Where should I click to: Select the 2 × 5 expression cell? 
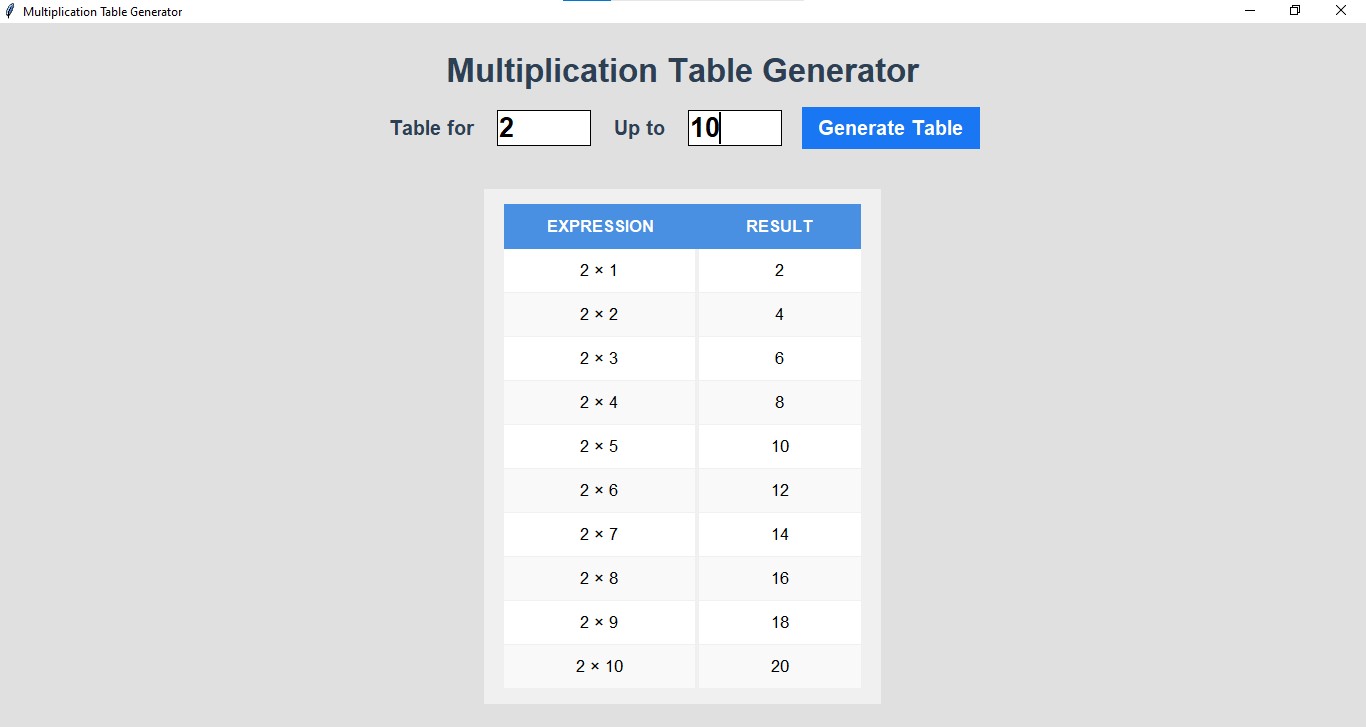[x=599, y=446]
